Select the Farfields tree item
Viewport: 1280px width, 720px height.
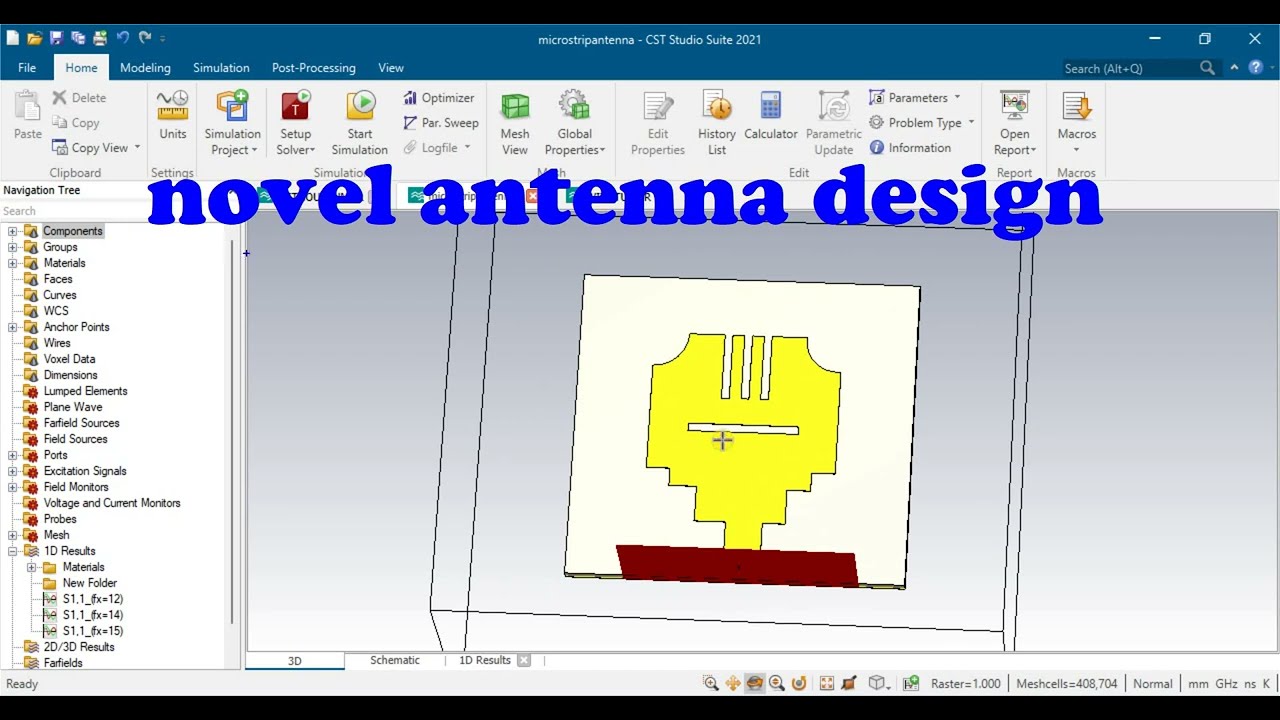point(63,663)
